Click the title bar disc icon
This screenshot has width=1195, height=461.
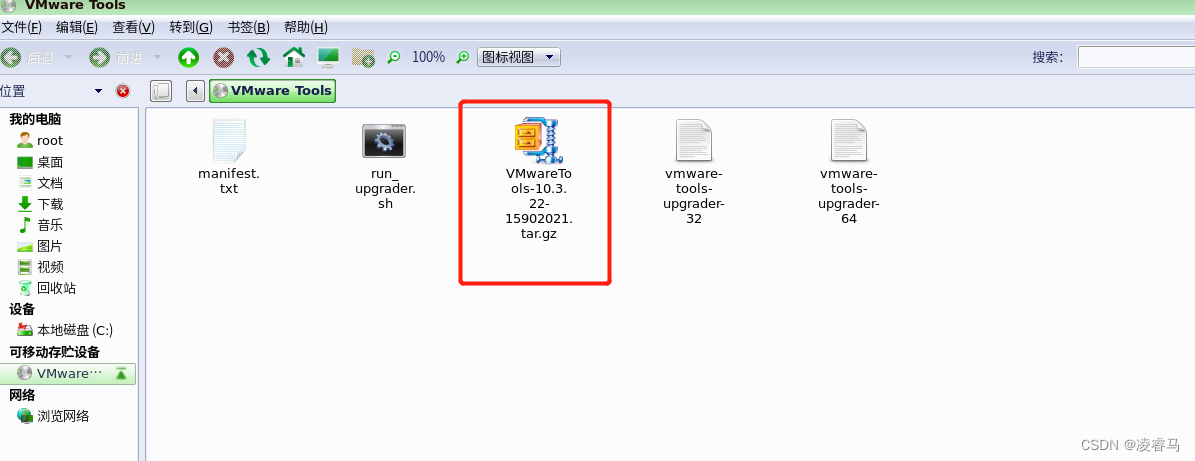(x=8, y=5)
